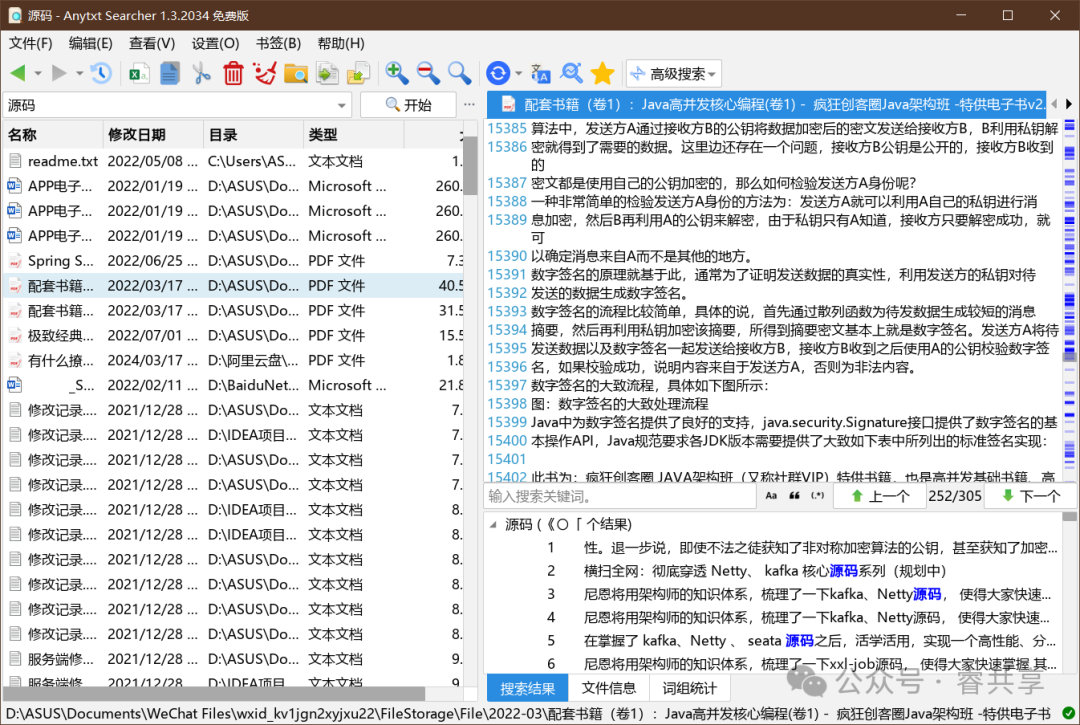
Task: Click the 开始 search button
Action: 408,105
